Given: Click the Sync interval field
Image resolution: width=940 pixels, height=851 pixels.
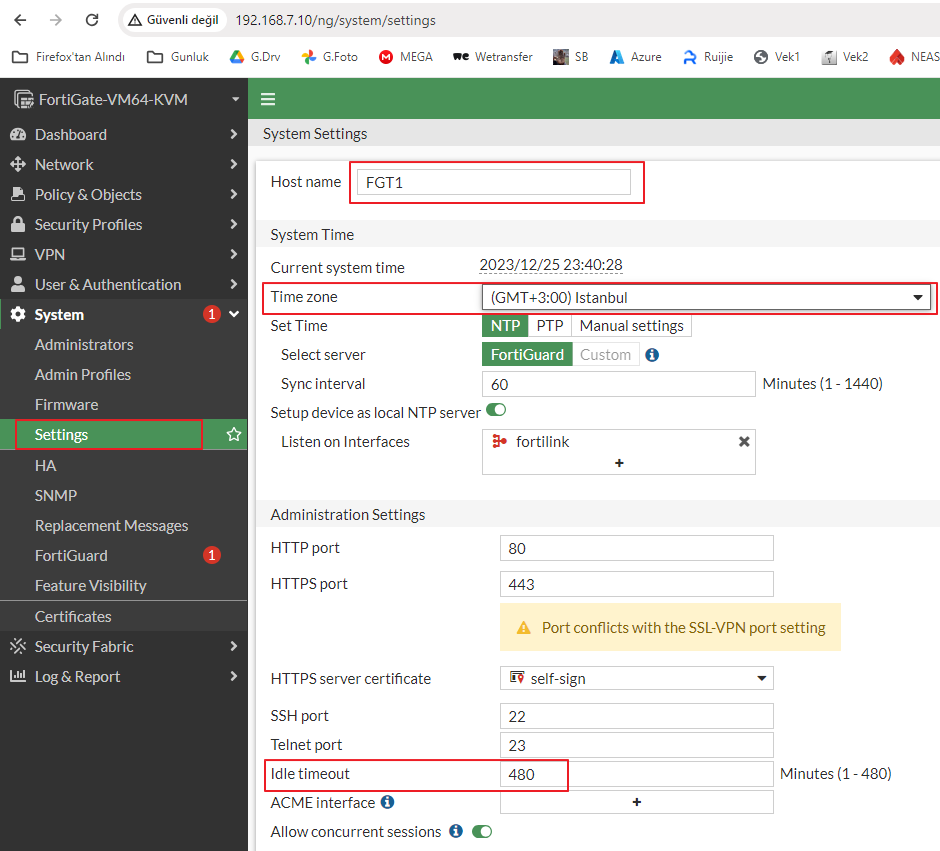Looking at the screenshot, I should pos(619,384).
